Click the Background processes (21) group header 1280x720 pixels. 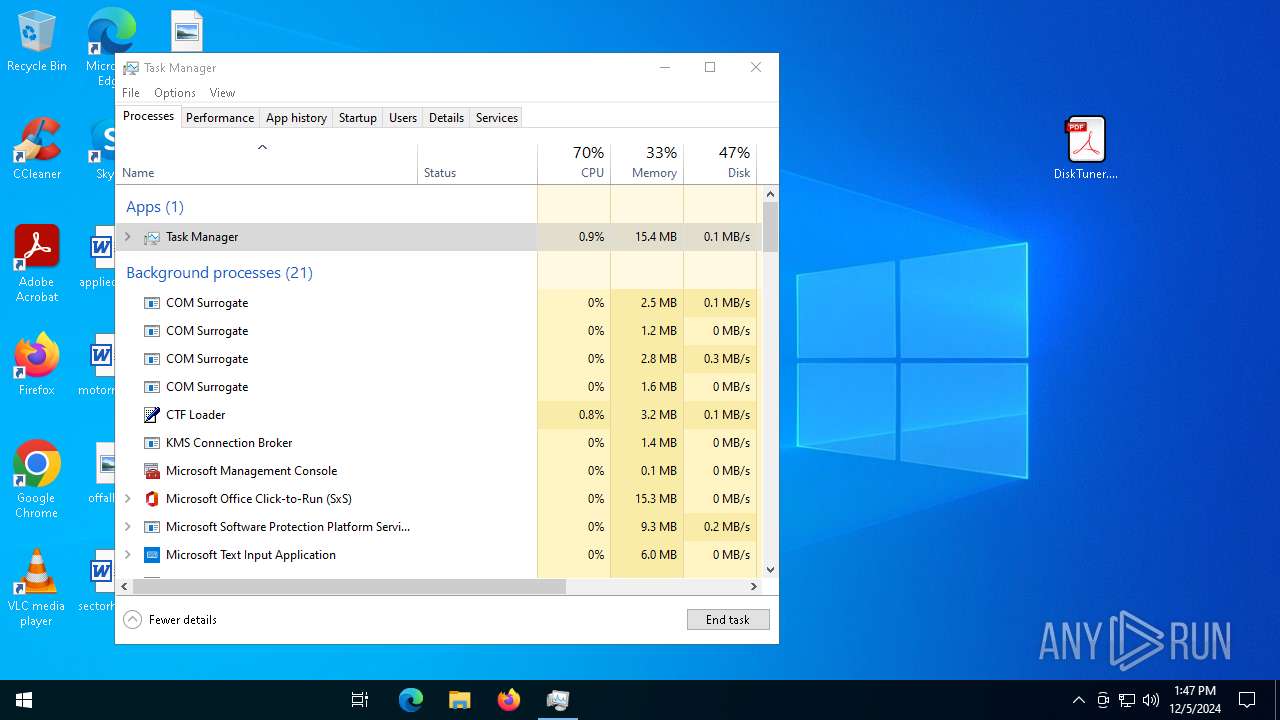[x=219, y=273]
